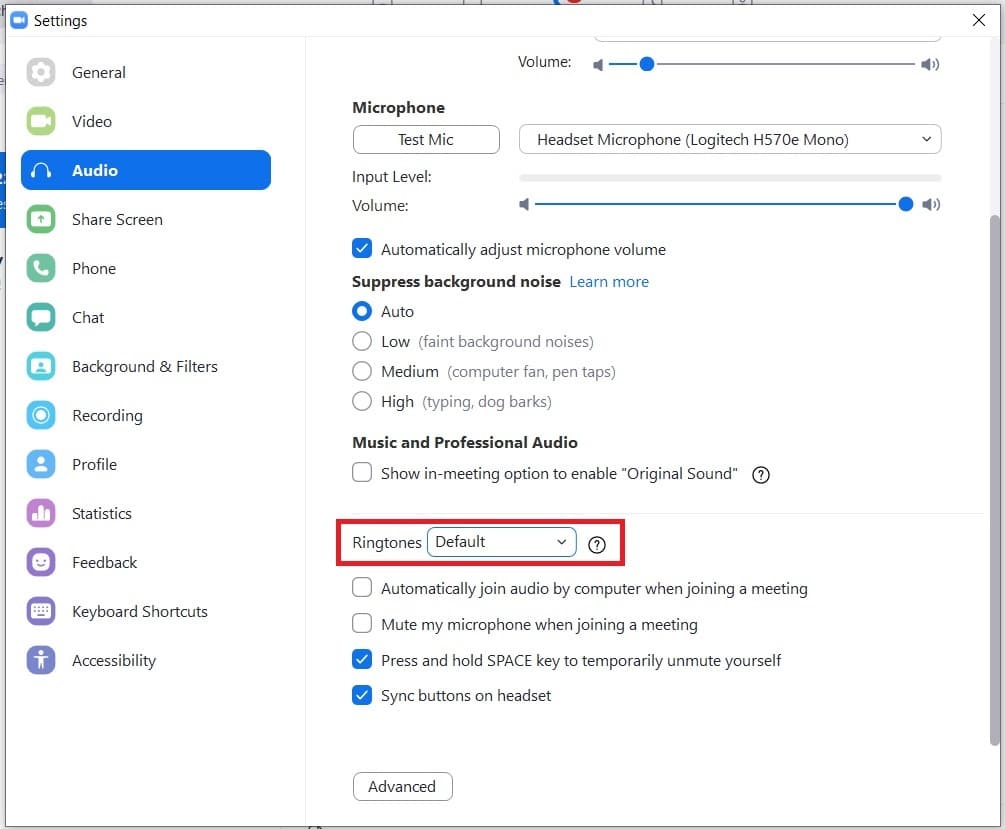1005x829 pixels.
Task: Click the Audio headphone icon
Action: click(41, 170)
